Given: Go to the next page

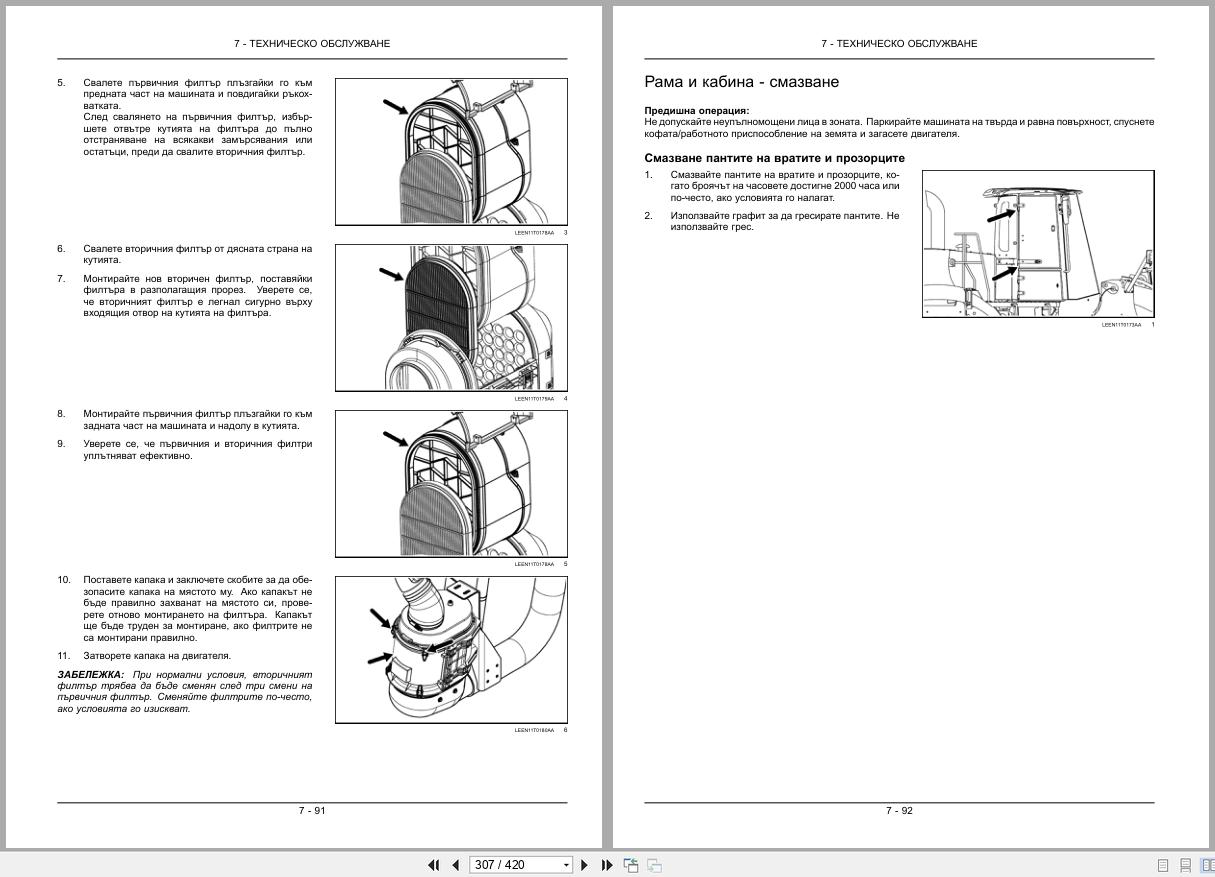Looking at the screenshot, I should pyautogui.click(x=585, y=865).
